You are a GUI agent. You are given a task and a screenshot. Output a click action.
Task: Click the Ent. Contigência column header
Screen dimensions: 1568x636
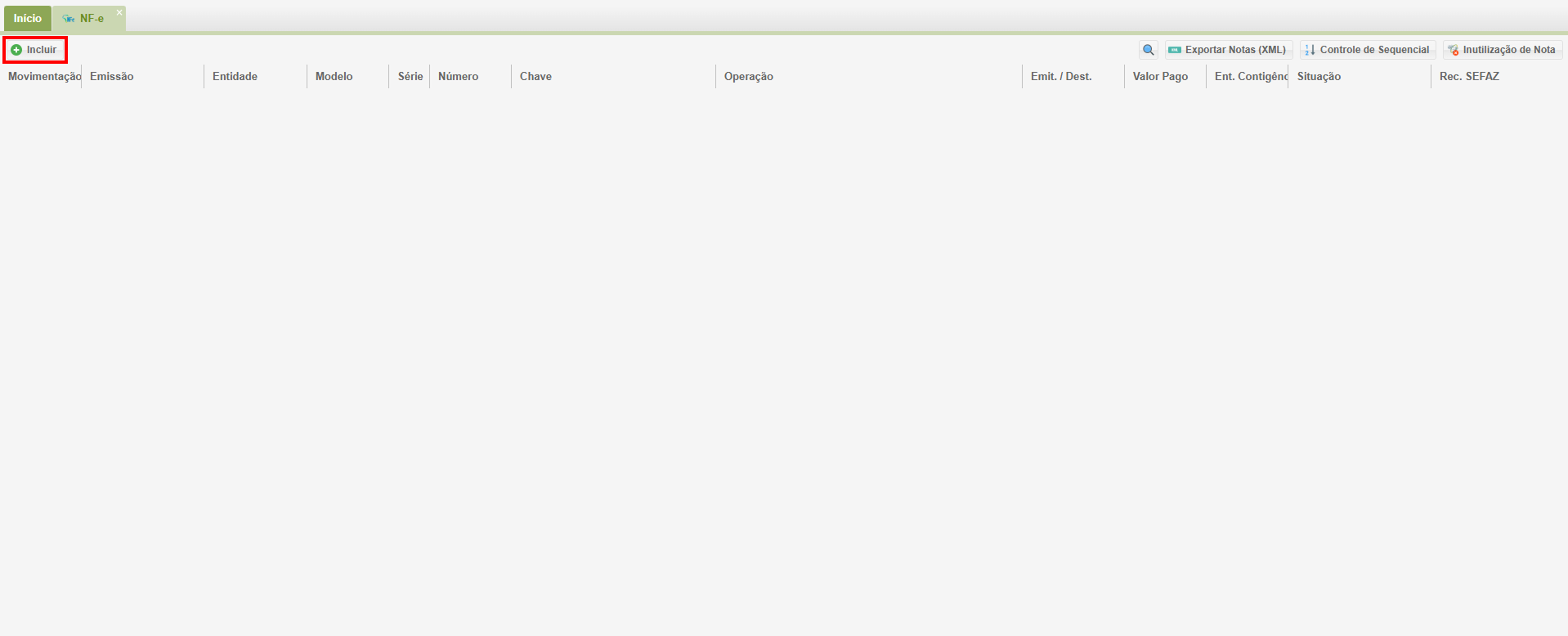tap(1250, 76)
